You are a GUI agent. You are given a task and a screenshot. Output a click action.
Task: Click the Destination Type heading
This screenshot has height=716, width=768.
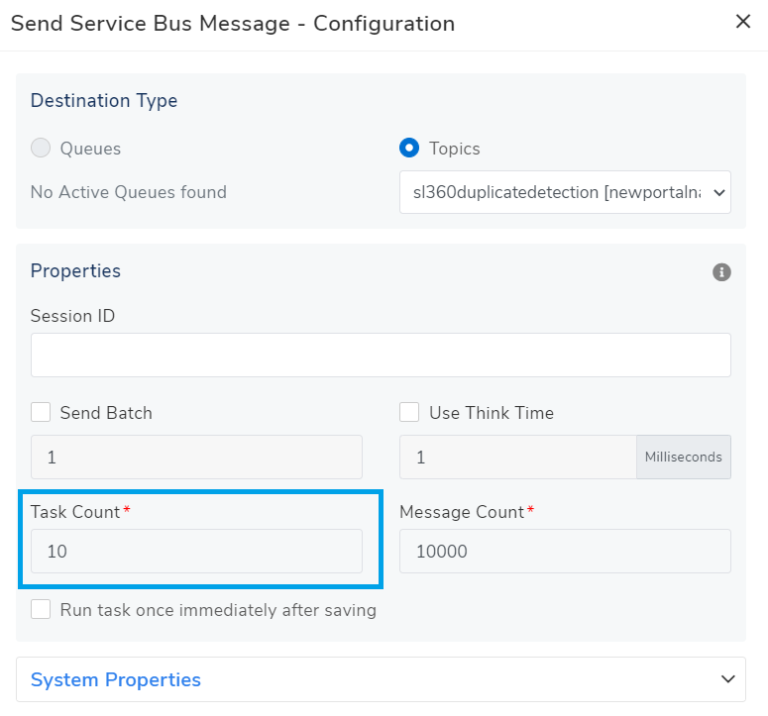coord(104,101)
